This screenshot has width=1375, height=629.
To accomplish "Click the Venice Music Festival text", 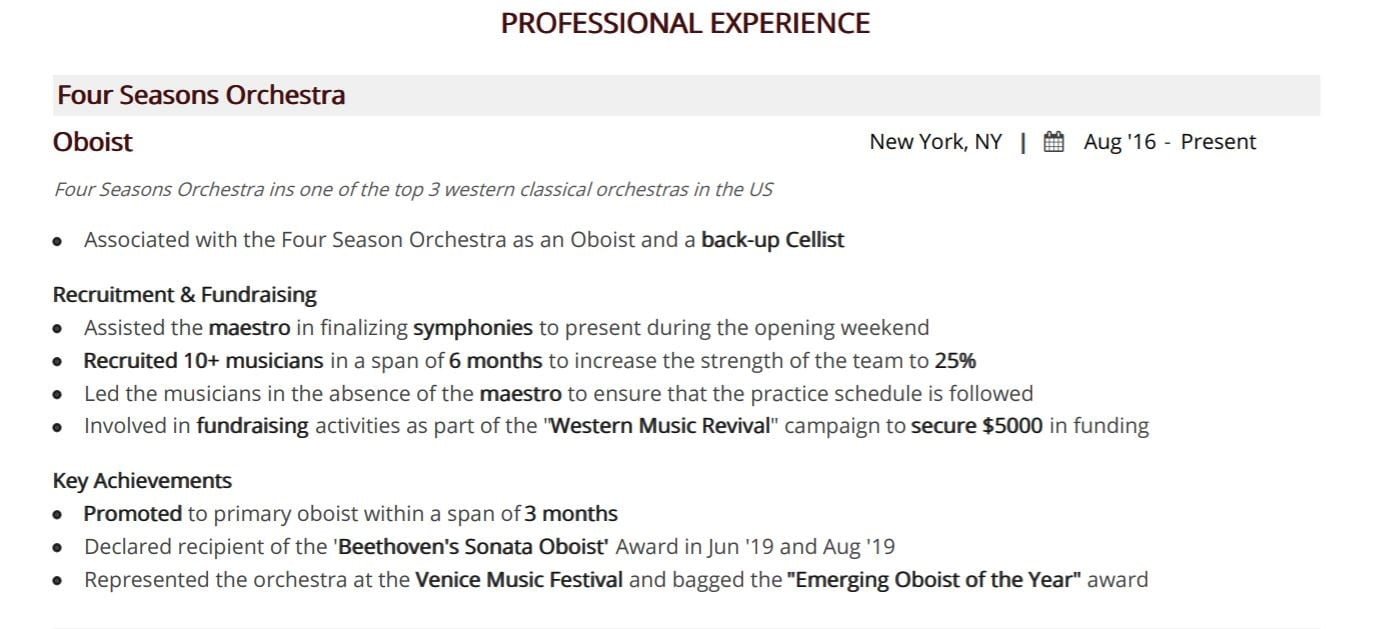I will pyautogui.click(x=519, y=580).
